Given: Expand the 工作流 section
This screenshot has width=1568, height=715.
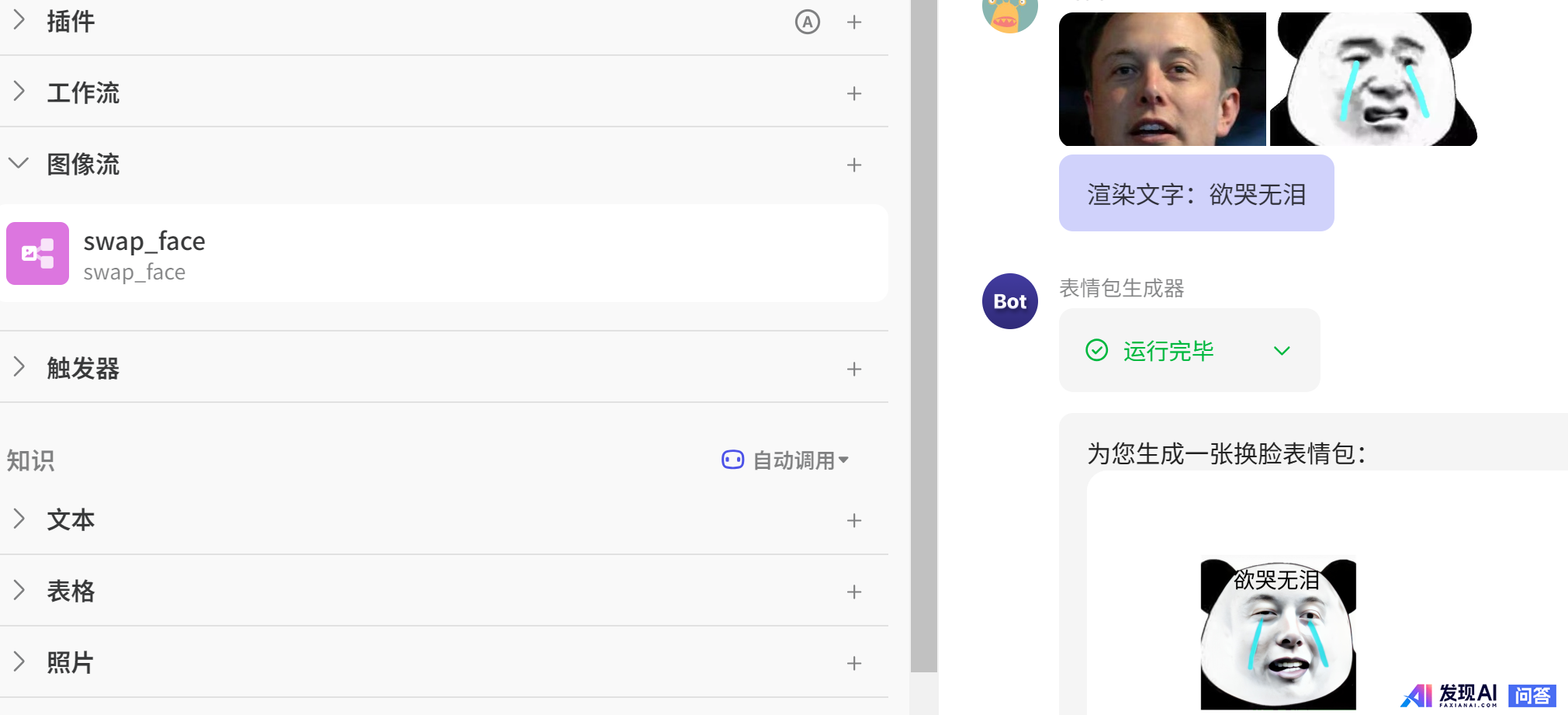Looking at the screenshot, I should pos(19,92).
